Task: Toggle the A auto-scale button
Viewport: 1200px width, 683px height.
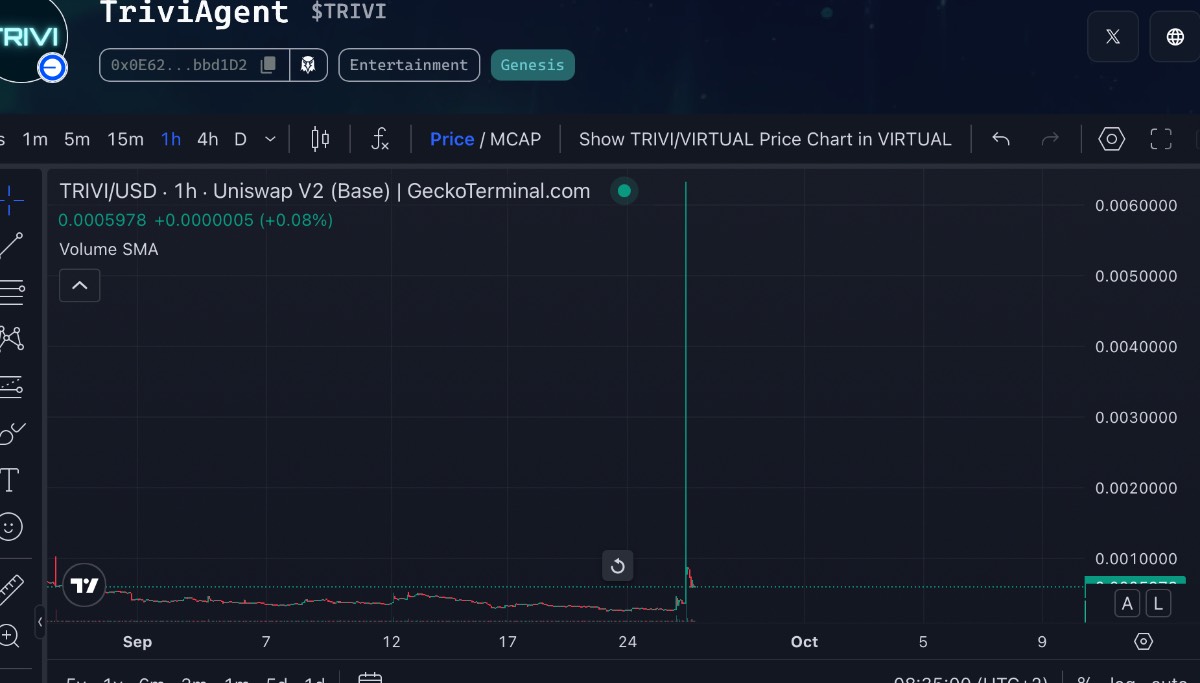Action: coord(1127,603)
